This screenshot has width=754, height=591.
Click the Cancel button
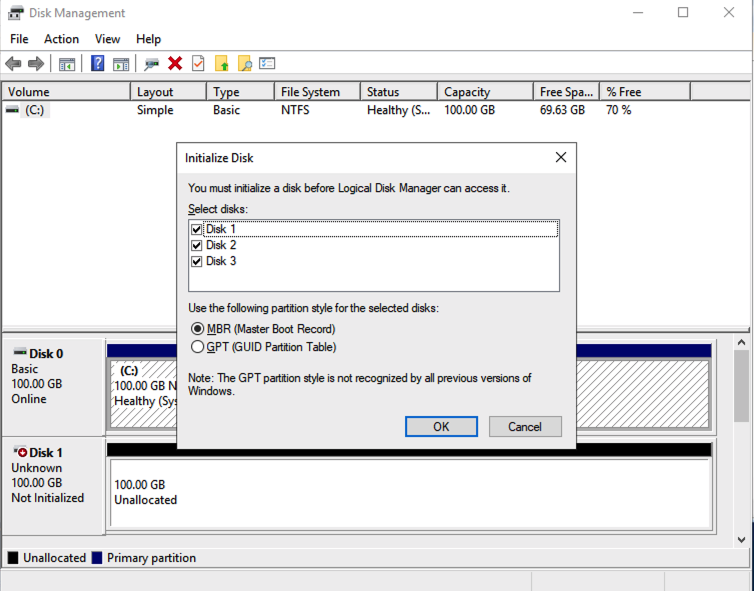pyautogui.click(x=525, y=427)
